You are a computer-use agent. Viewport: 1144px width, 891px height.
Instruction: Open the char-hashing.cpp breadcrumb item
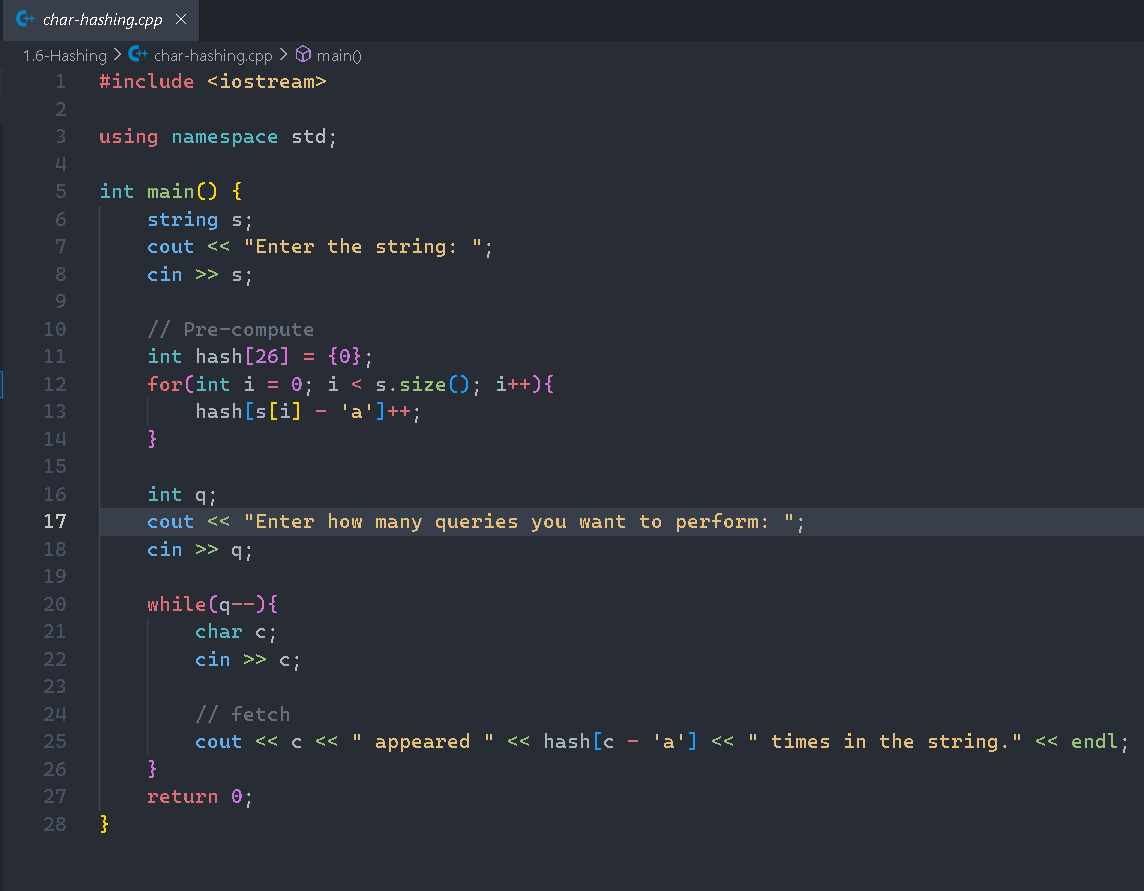pyautogui.click(x=213, y=55)
